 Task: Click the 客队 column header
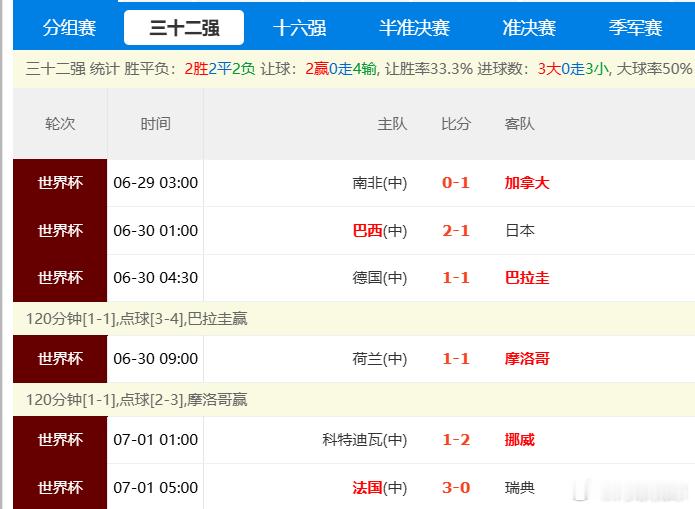click(519, 124)
